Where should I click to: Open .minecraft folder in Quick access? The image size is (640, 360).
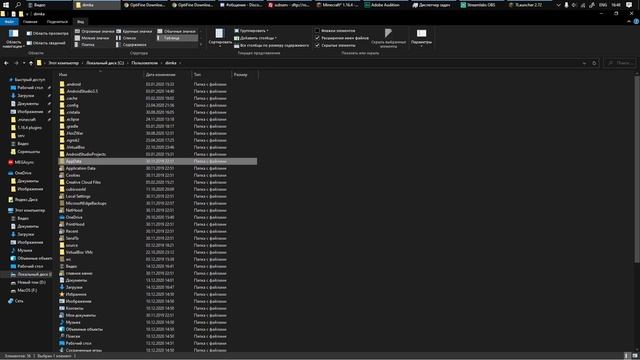tap(24, 120)
